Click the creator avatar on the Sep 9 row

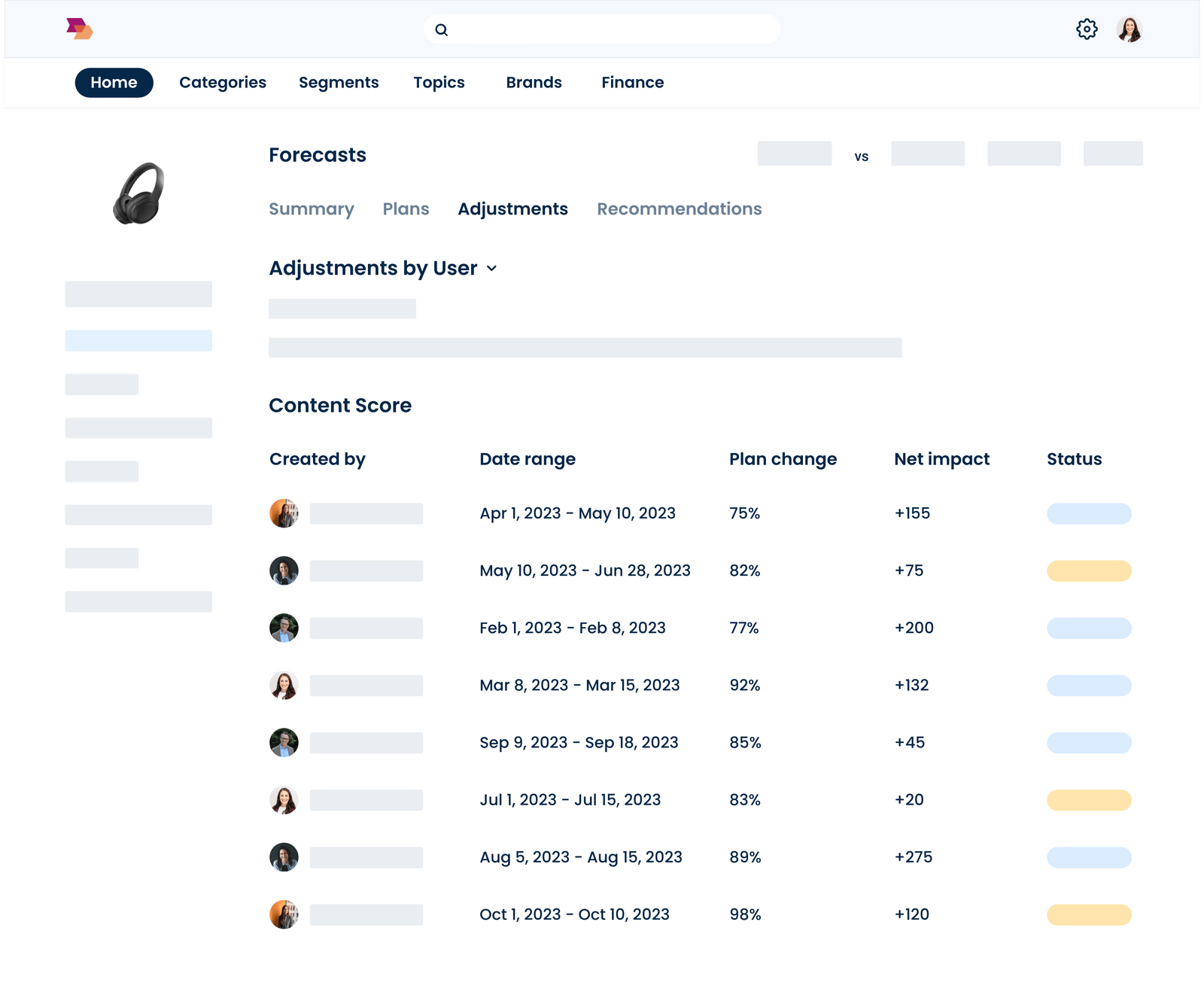[284, 742]
